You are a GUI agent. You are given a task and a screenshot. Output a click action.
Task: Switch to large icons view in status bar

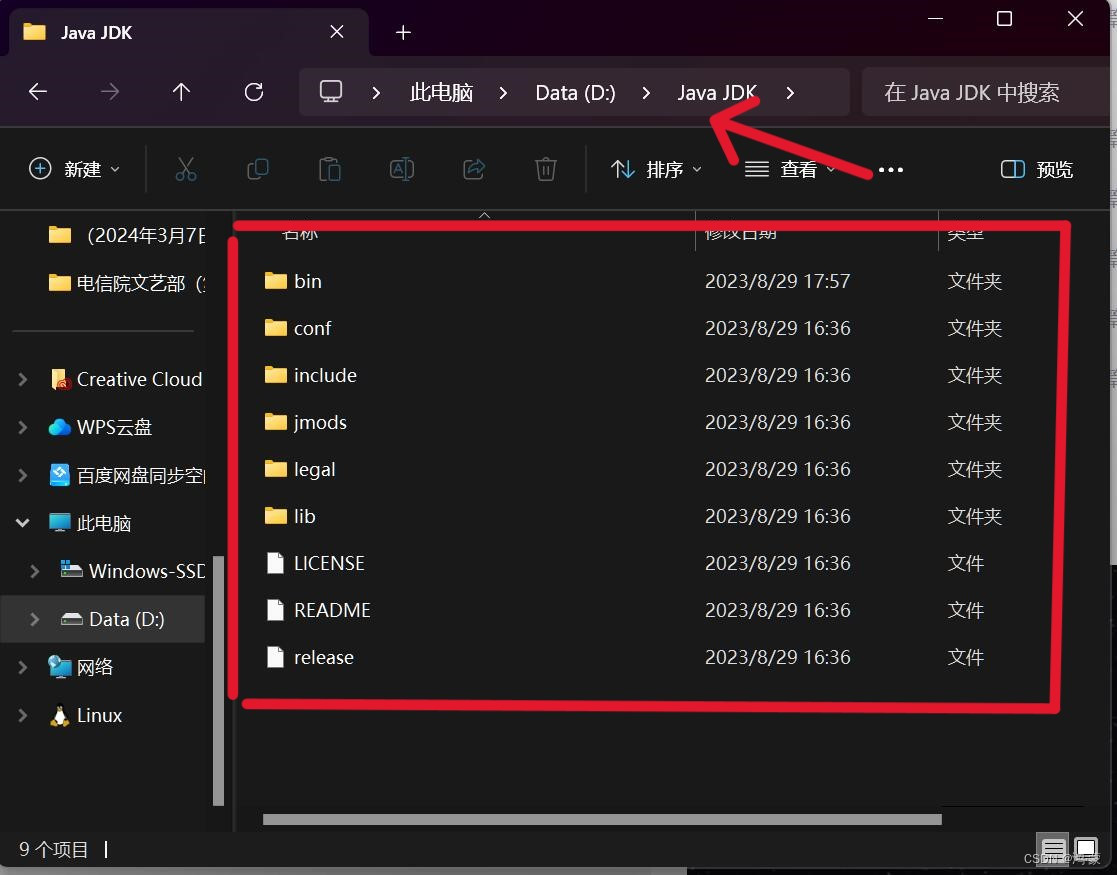(1086, 849)
